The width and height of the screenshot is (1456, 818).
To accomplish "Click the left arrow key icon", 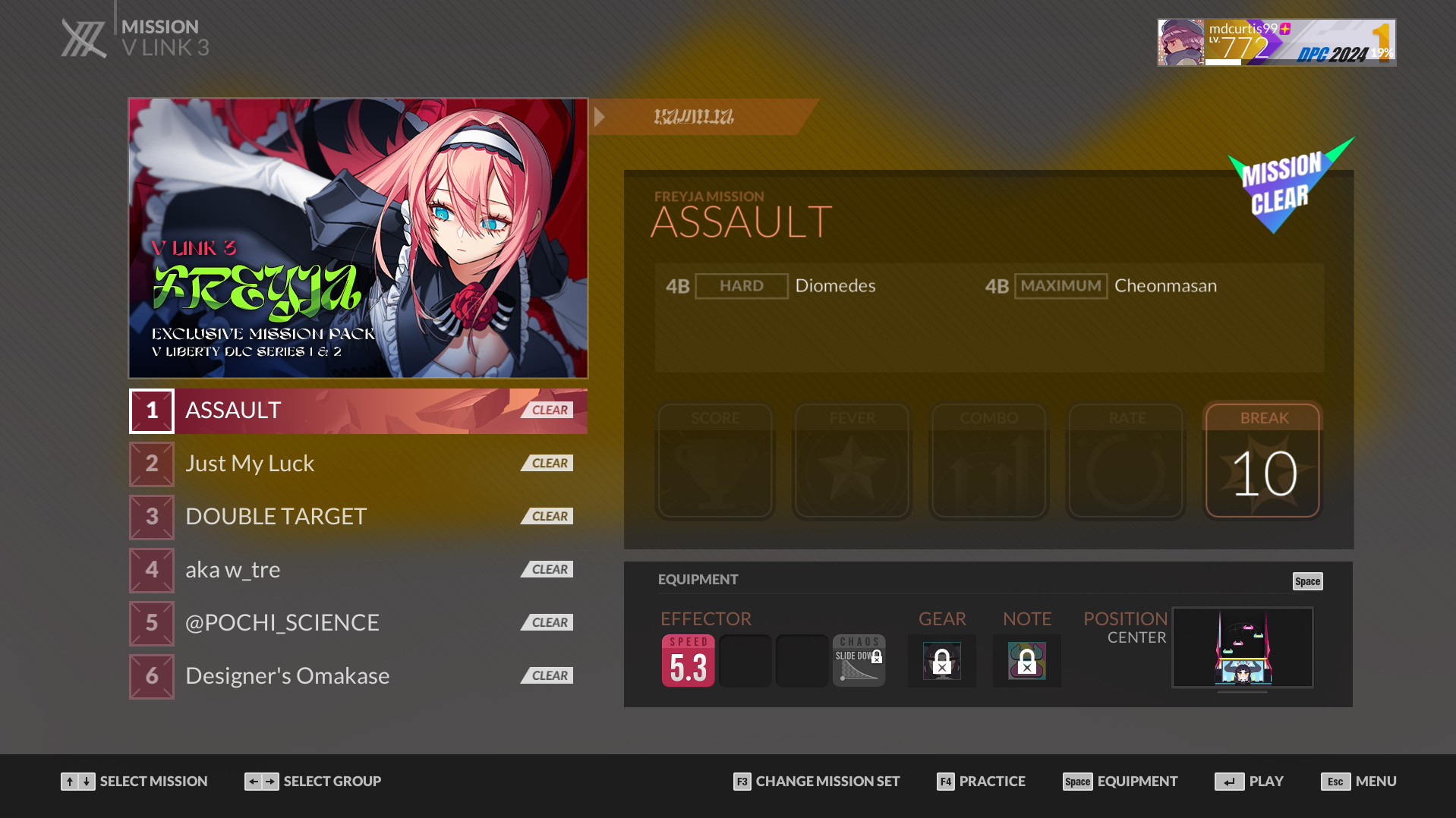I will coord(254,781).
